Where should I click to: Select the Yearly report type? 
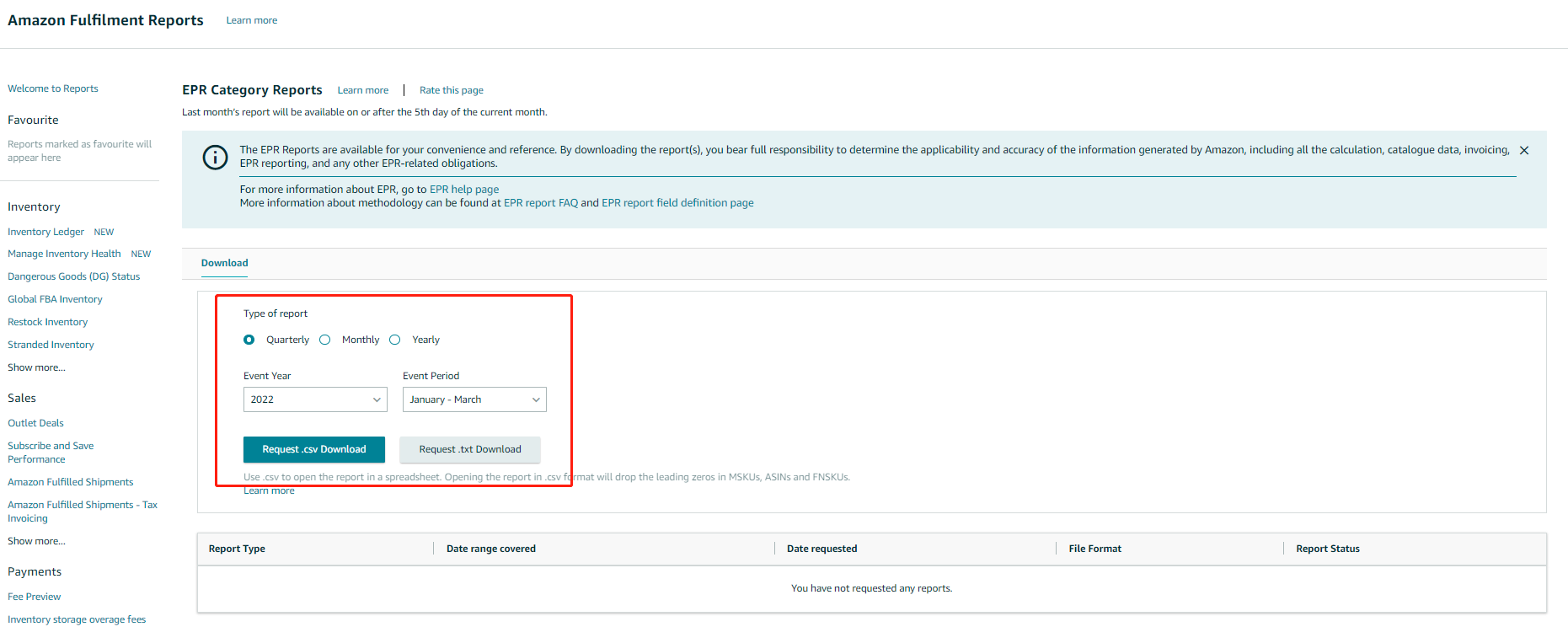pyautogui.click(x=394, y=340)
